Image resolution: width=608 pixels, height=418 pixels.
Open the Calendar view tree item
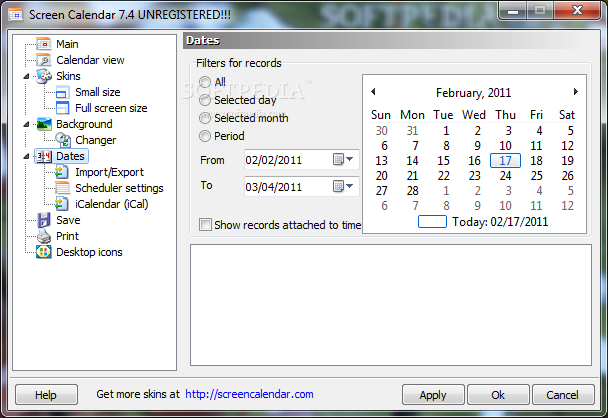coord(90,60)
